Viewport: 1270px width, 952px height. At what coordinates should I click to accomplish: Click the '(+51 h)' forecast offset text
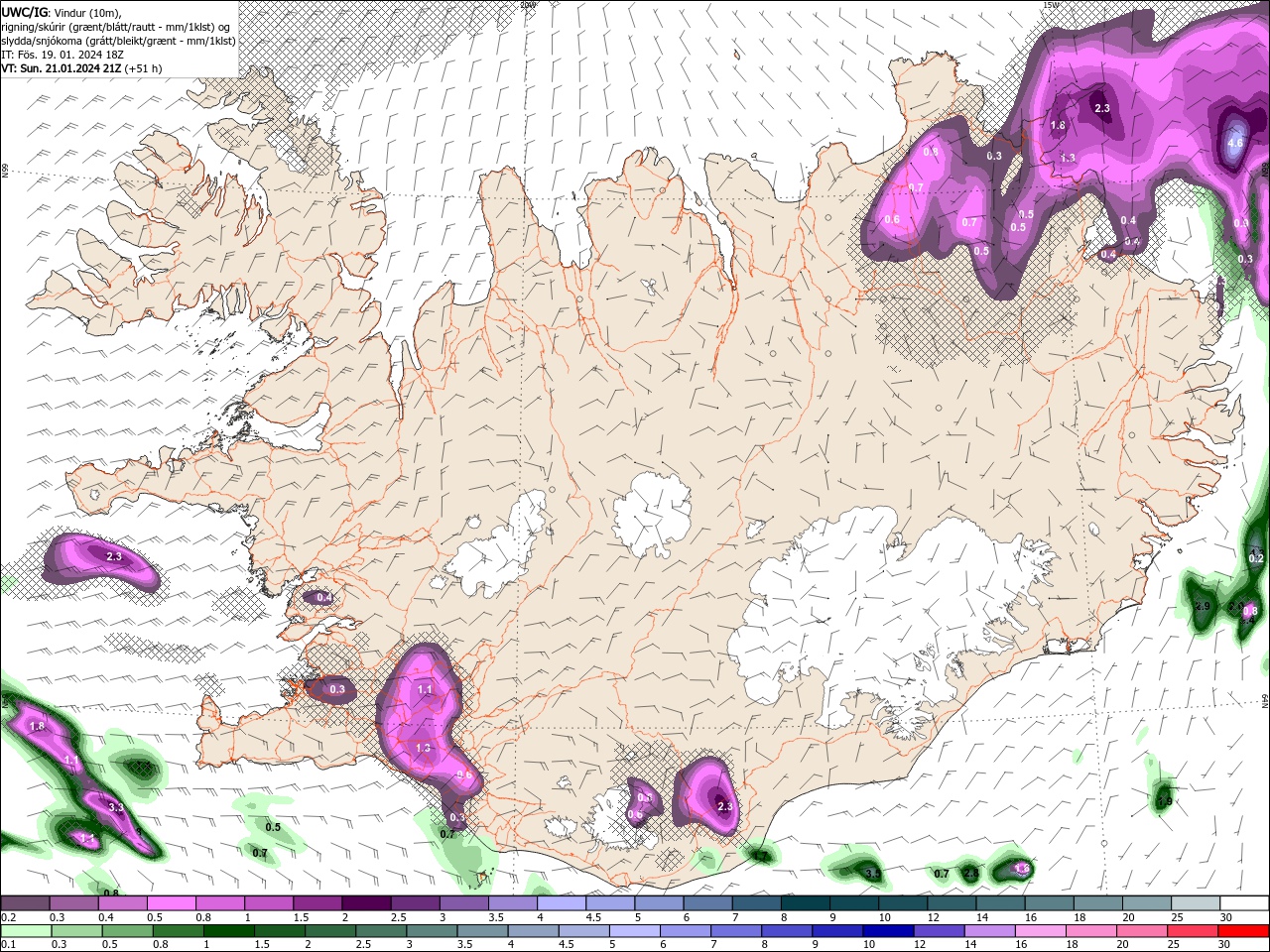coord(143,68)
